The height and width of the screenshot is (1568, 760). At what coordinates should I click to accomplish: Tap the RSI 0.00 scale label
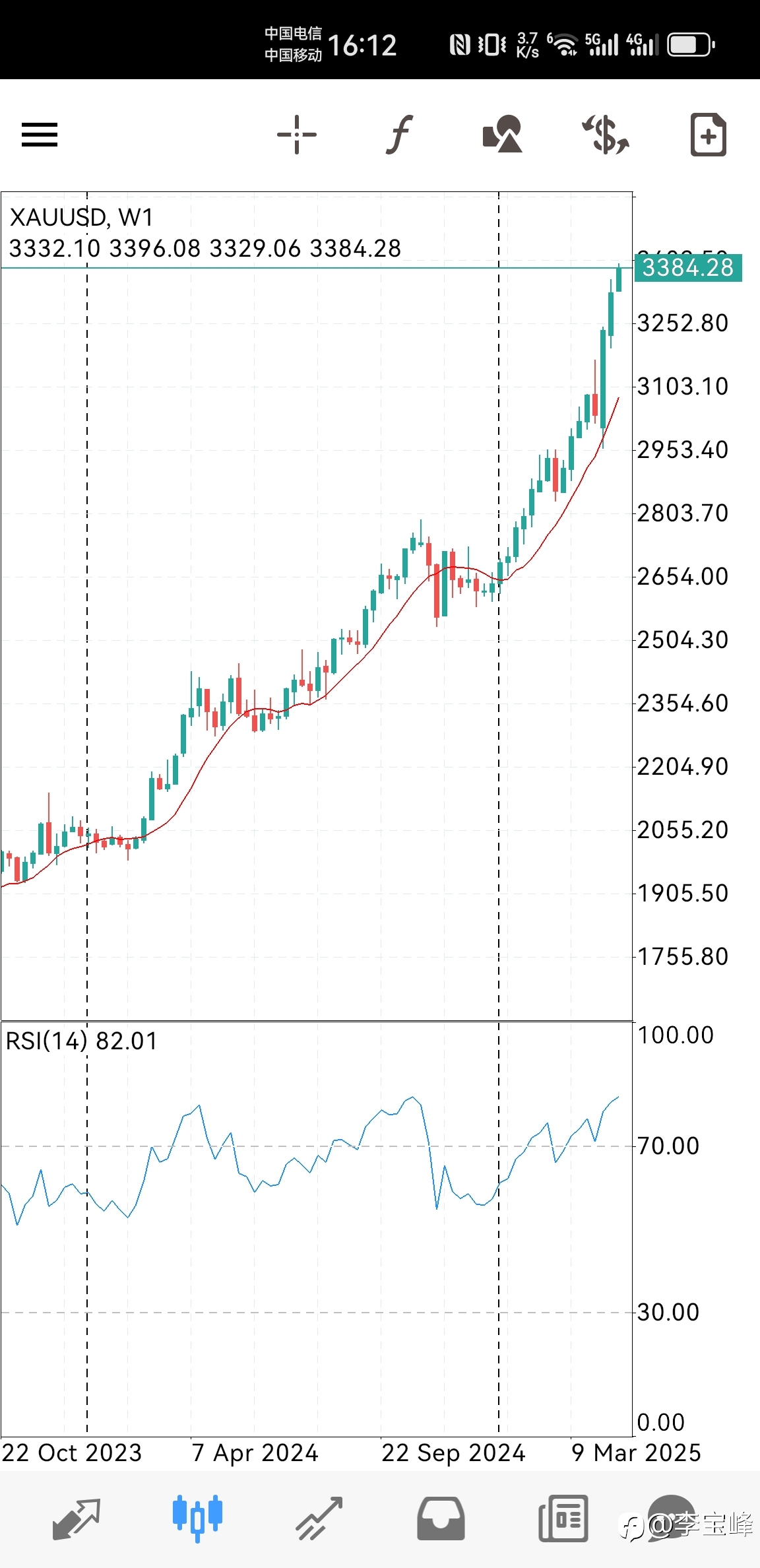pyautogui.click(x=661, y=1423)
